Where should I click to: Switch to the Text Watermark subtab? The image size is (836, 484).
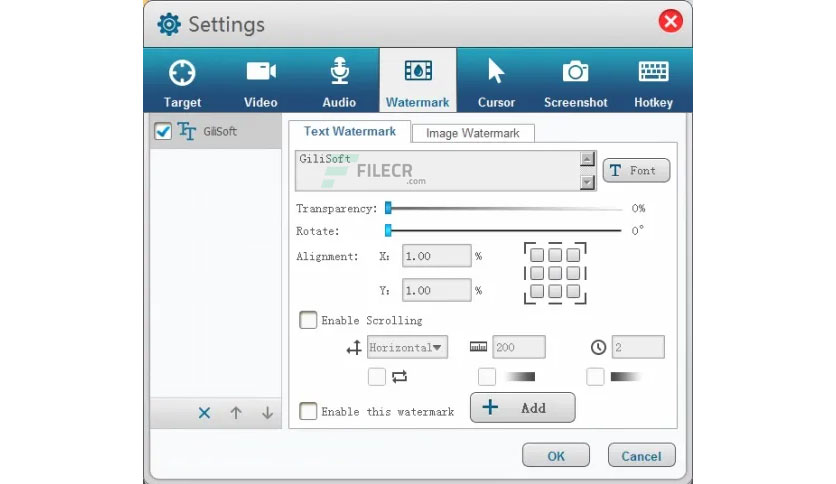point(350,132)
